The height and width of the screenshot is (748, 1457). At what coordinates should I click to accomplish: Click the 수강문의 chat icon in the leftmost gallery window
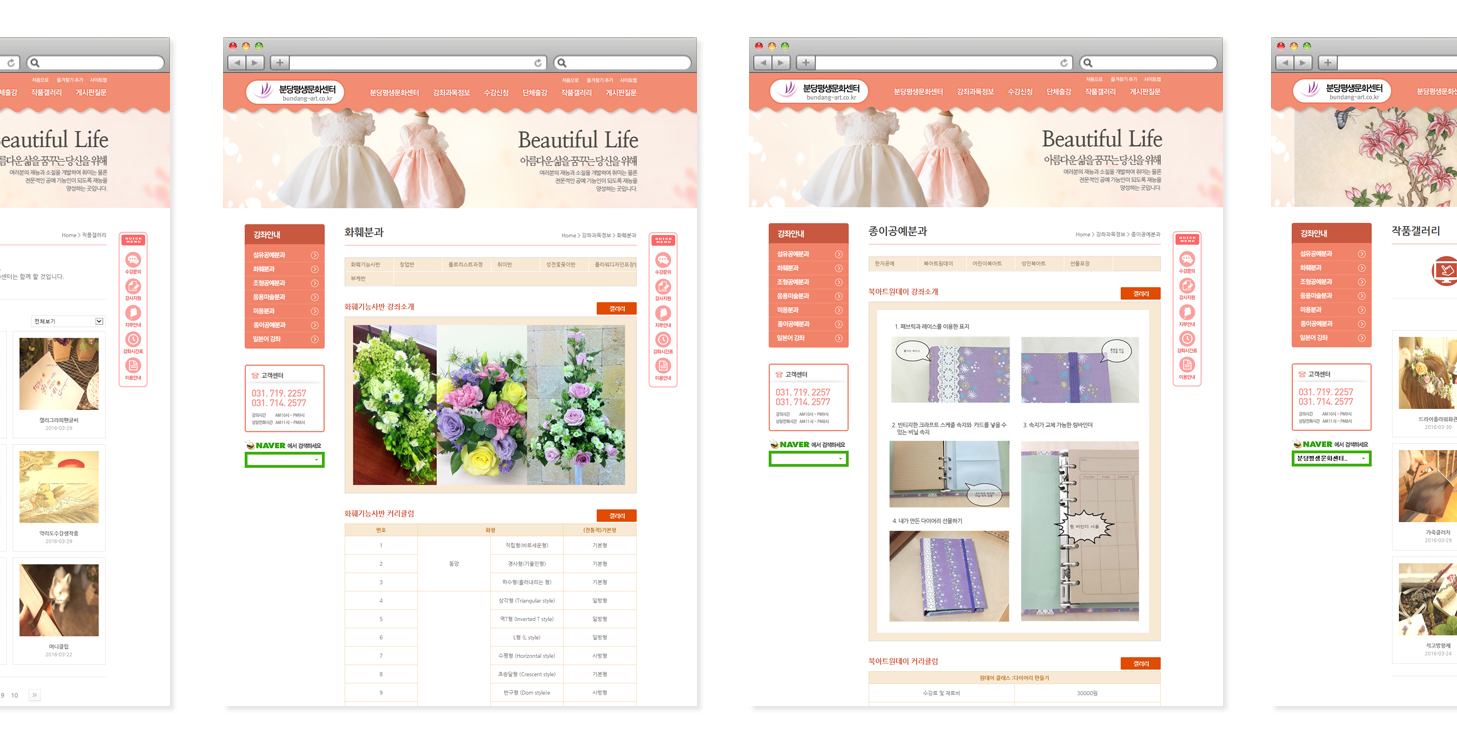click(133, 262)
